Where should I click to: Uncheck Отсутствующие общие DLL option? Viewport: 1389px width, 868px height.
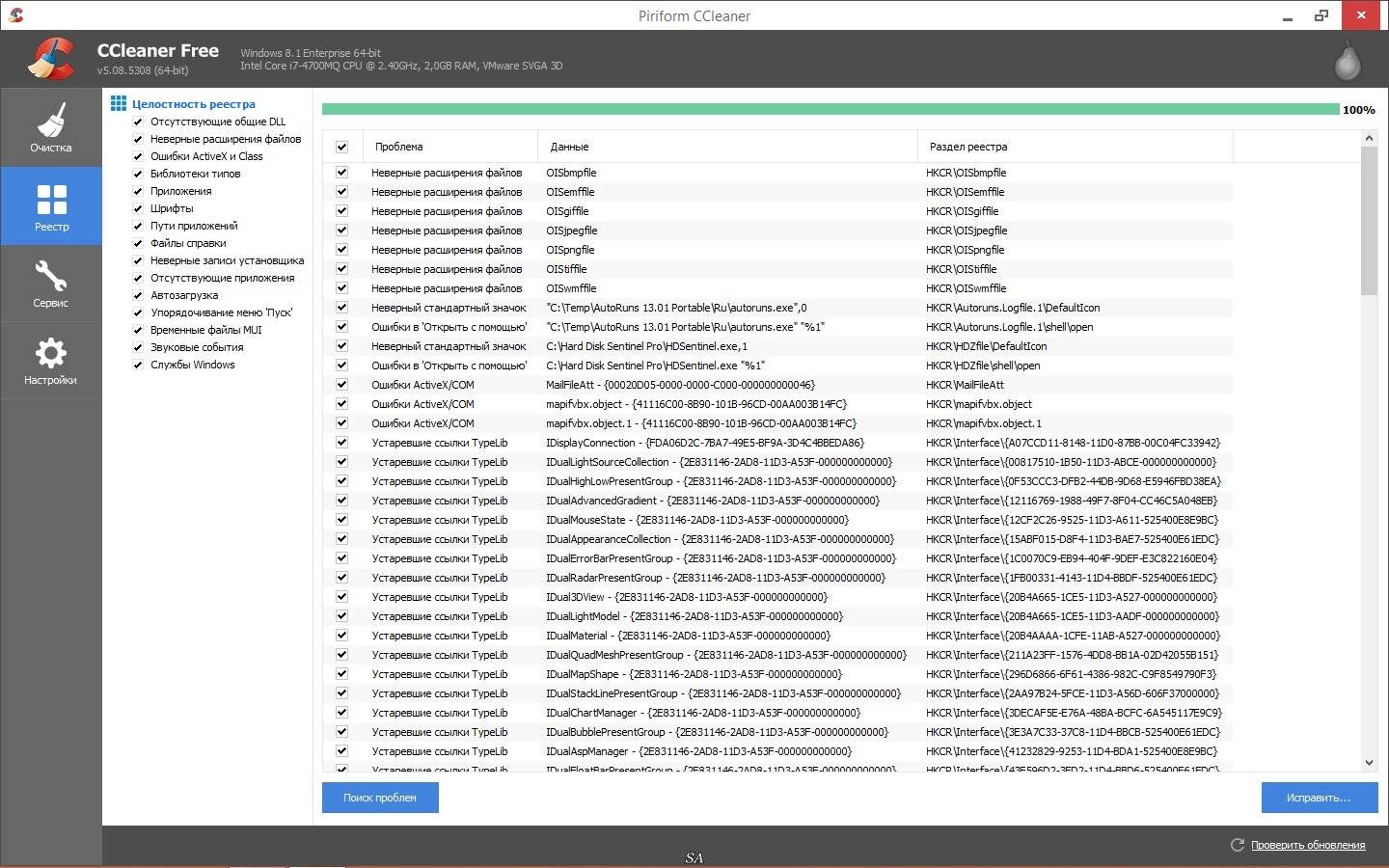point(138,122)
